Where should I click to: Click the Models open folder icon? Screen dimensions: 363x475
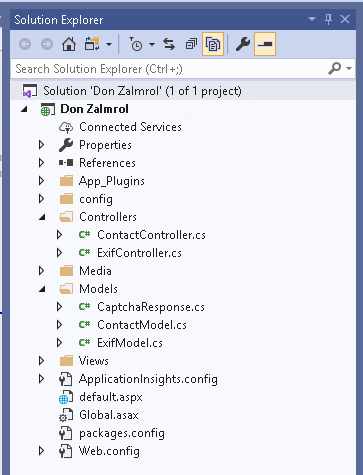point(66,289)
